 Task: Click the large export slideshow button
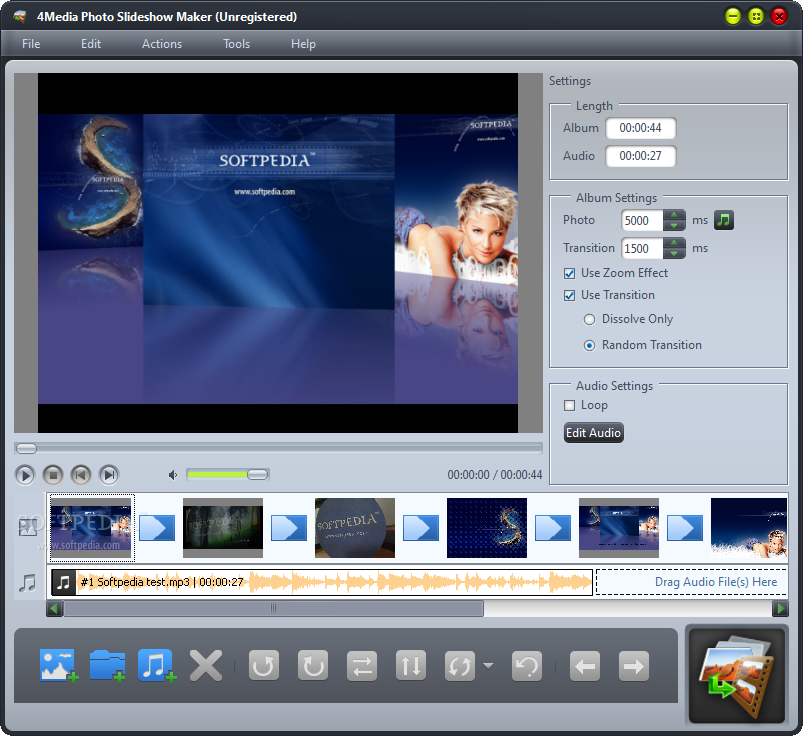737,676
